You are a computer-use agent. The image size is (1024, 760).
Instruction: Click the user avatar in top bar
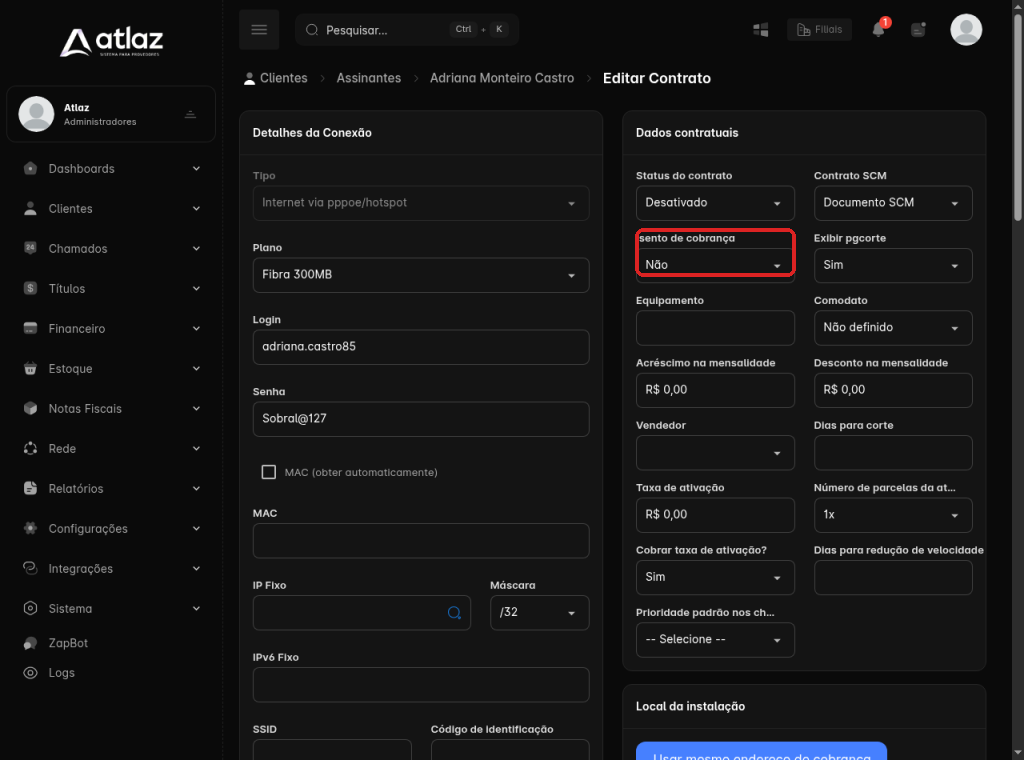point(966,29)
